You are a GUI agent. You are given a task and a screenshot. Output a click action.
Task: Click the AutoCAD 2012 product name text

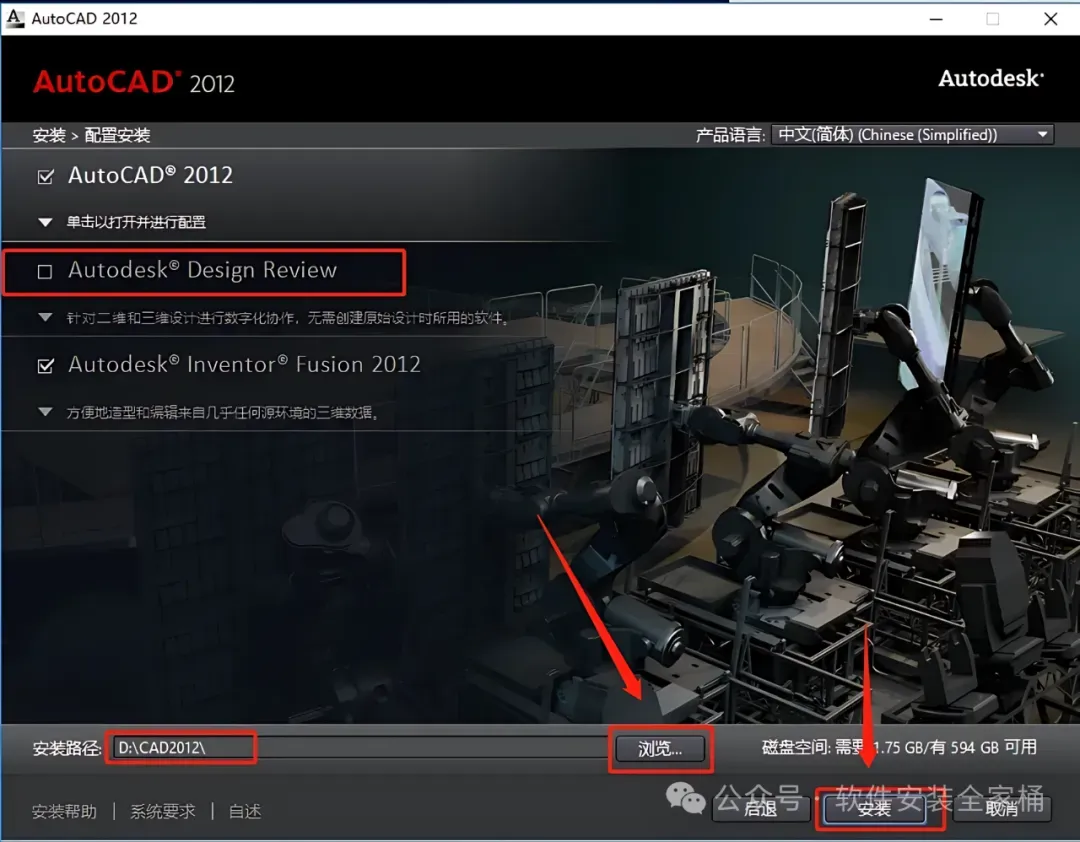click(150, 175)
